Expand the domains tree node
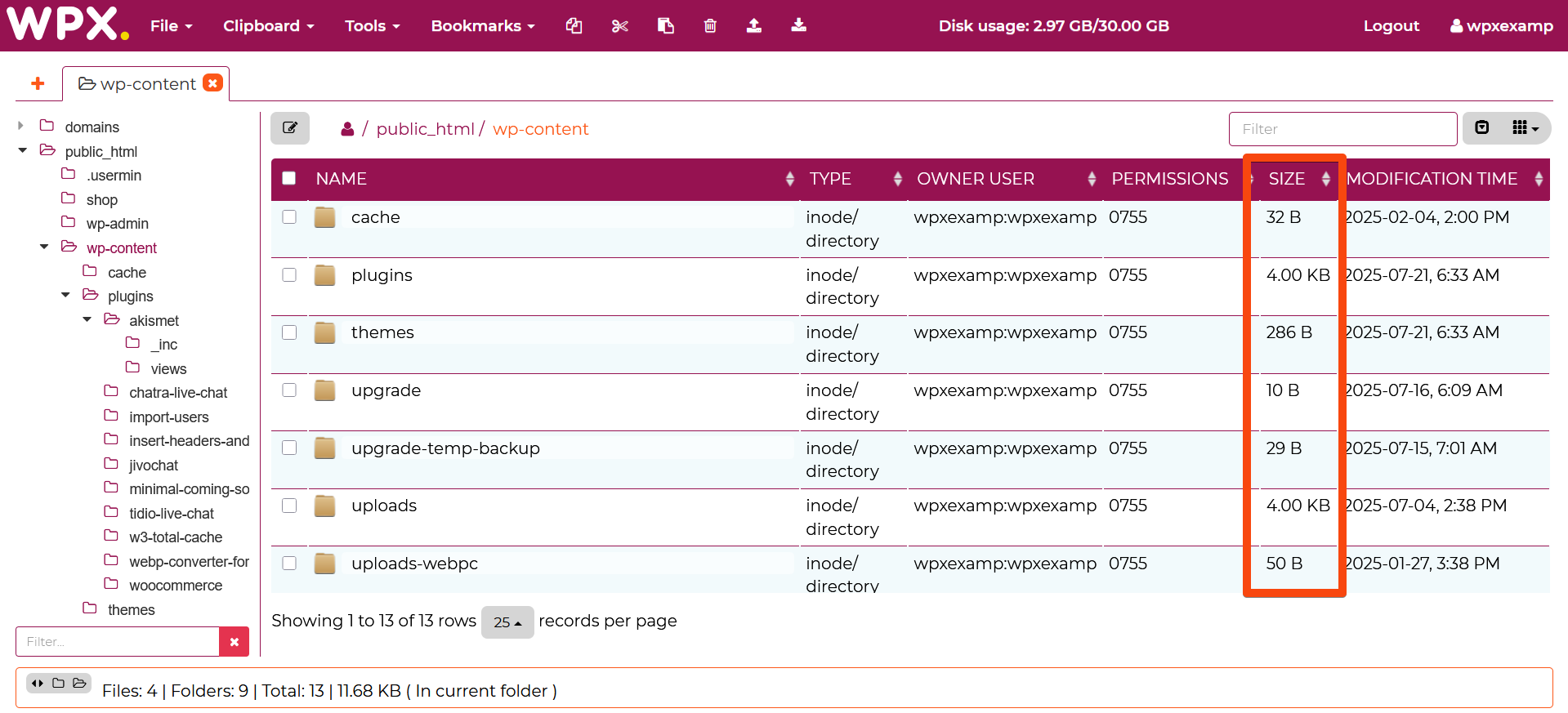This screenshot has height=713, width=1568. (21, 126)
